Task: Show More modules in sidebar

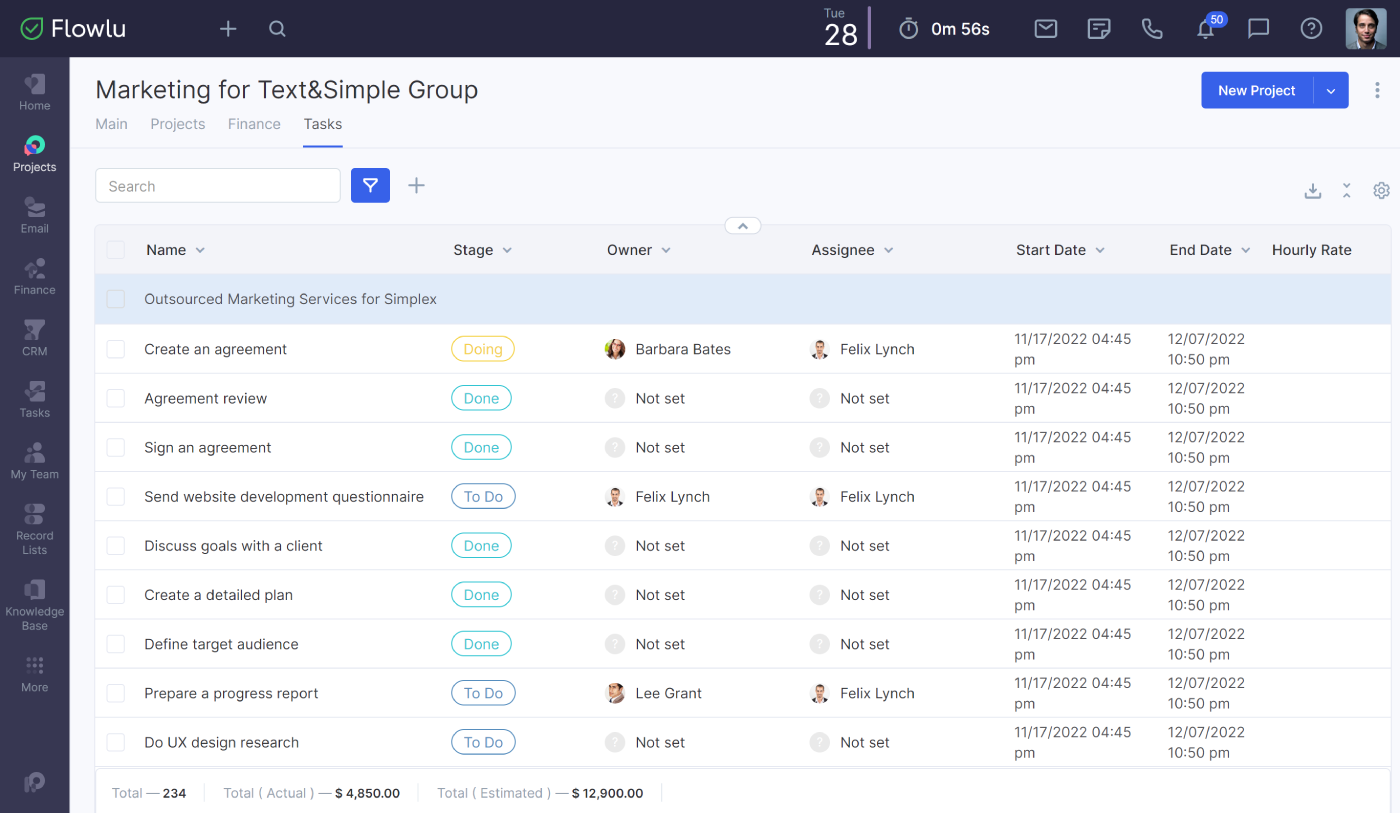Action: [35, 674]
